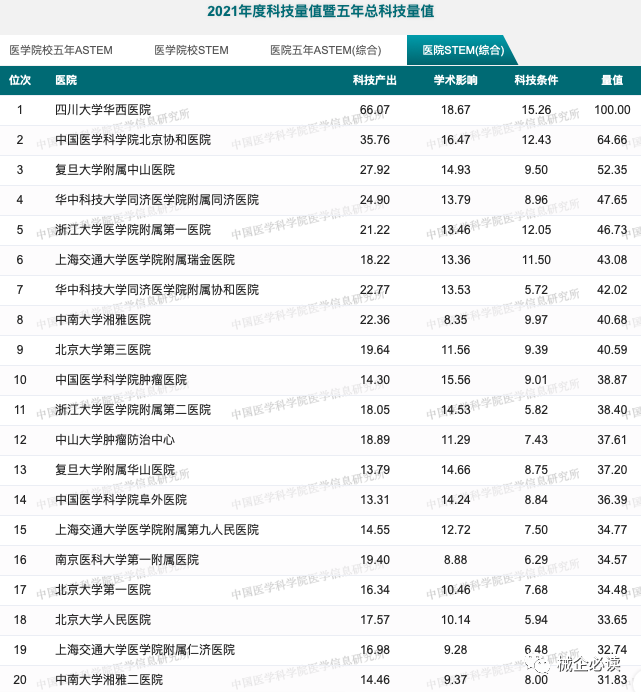This screenshot has width=641, height=692.
Task: Click the 38.87 量值 value
Action: (612, 380)
